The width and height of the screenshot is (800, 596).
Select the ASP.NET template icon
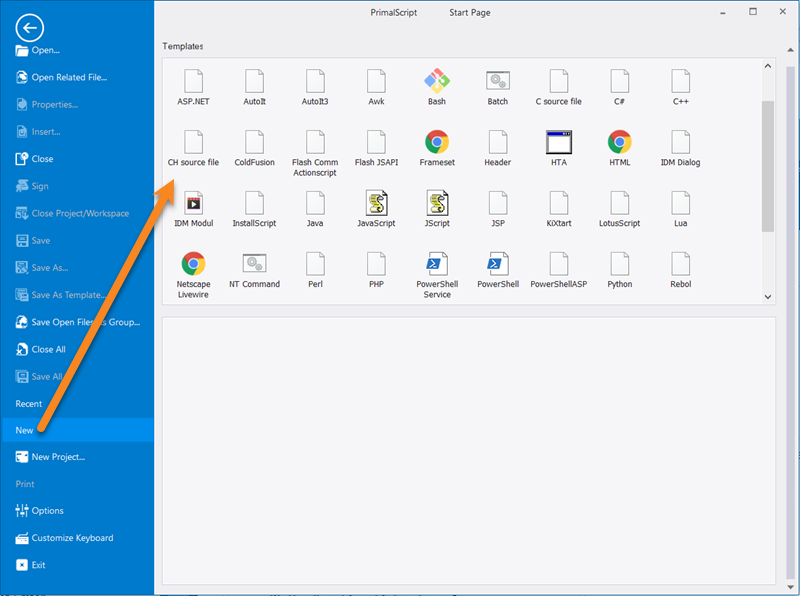point(193,81)
